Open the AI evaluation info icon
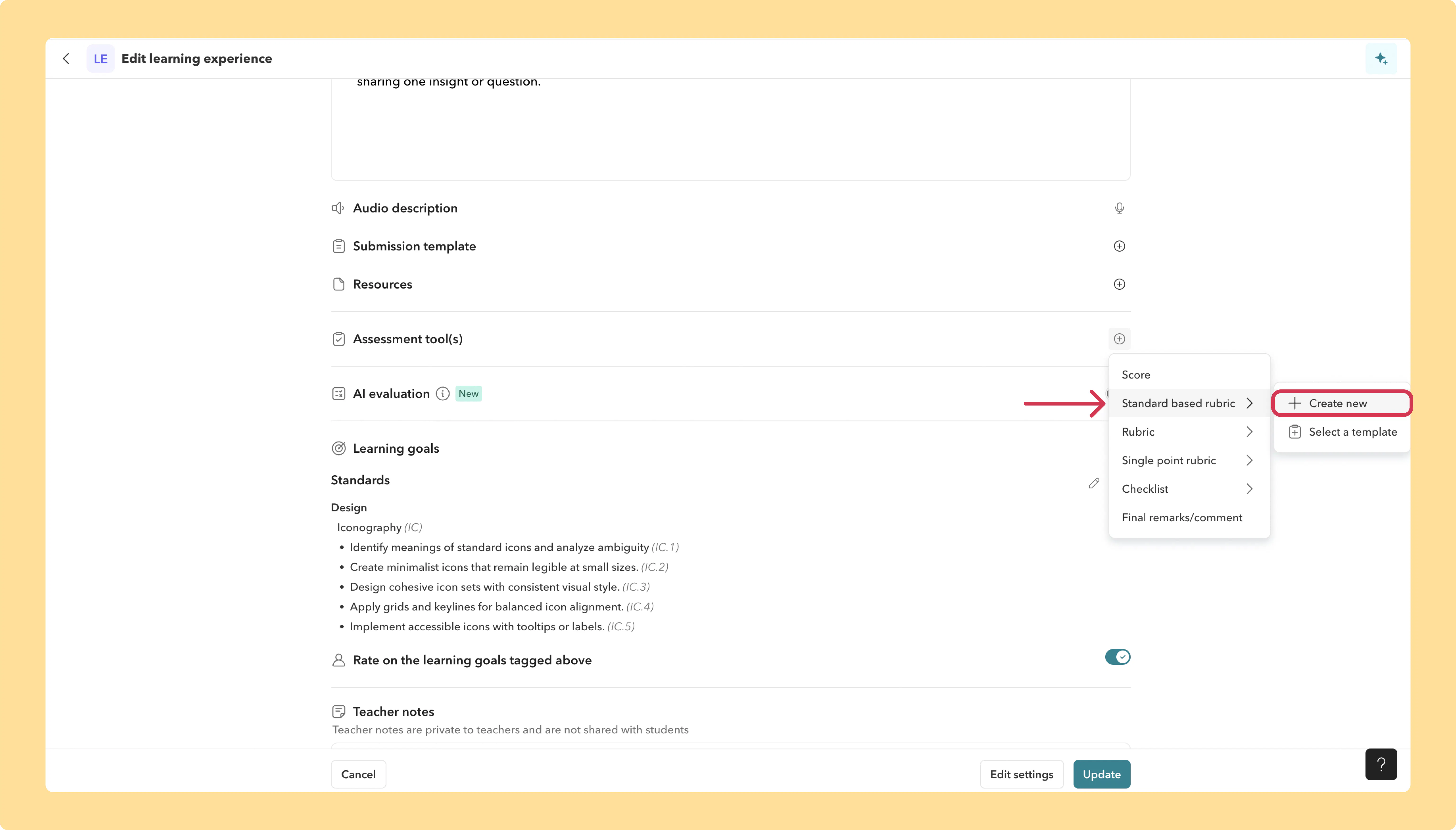 coord(443,394)
